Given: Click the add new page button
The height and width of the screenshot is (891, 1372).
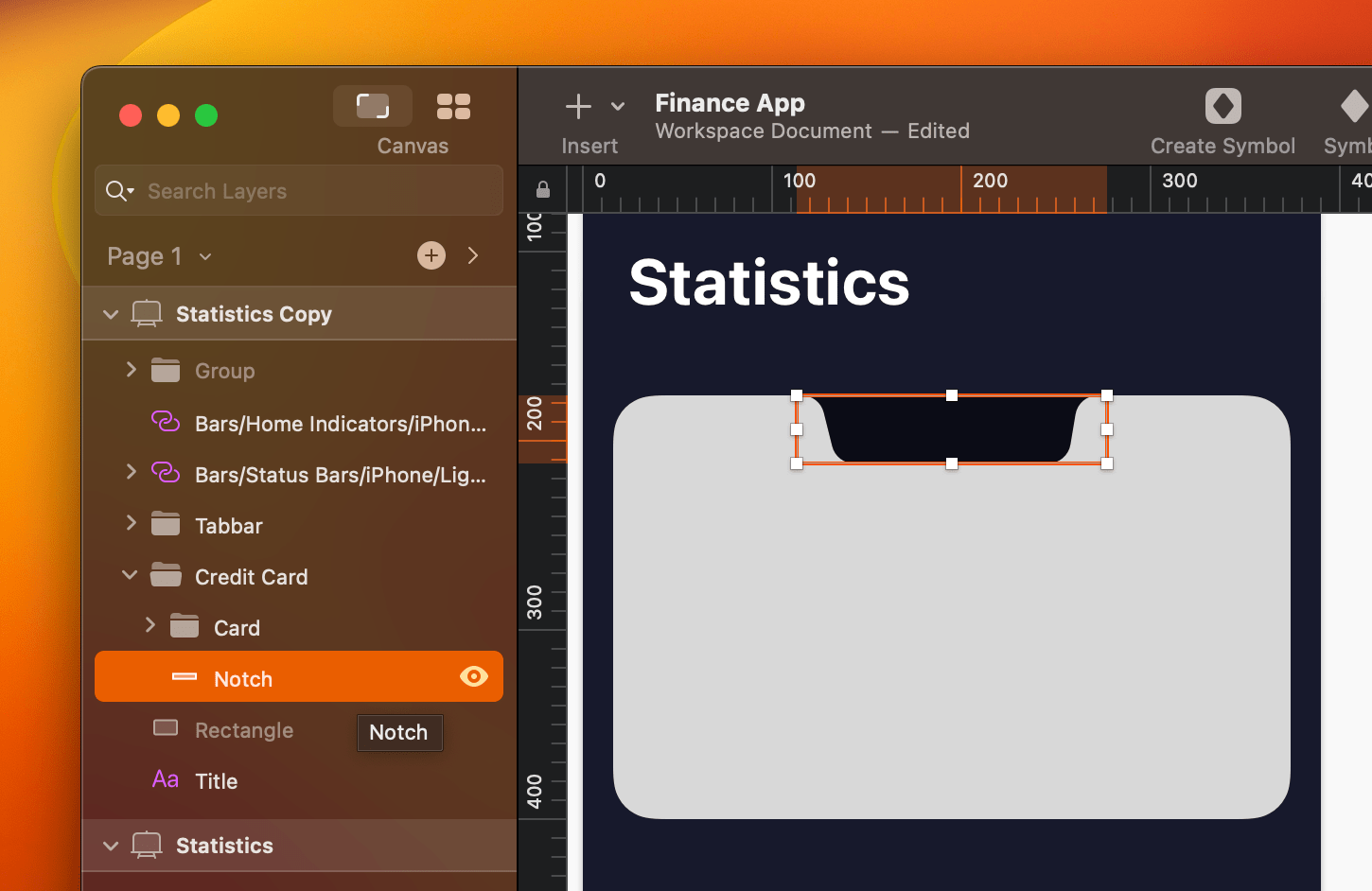Looking at the screenshot, I should (x=431, y=254).
